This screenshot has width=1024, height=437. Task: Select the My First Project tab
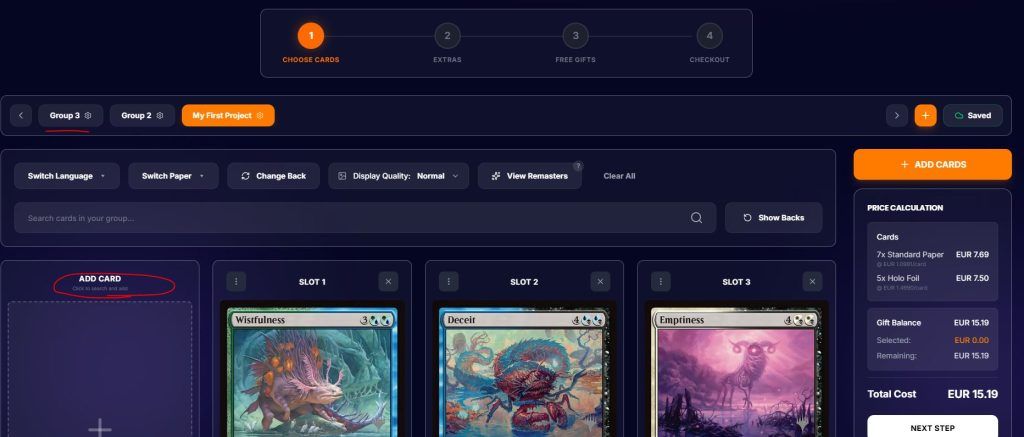point(228,116)
